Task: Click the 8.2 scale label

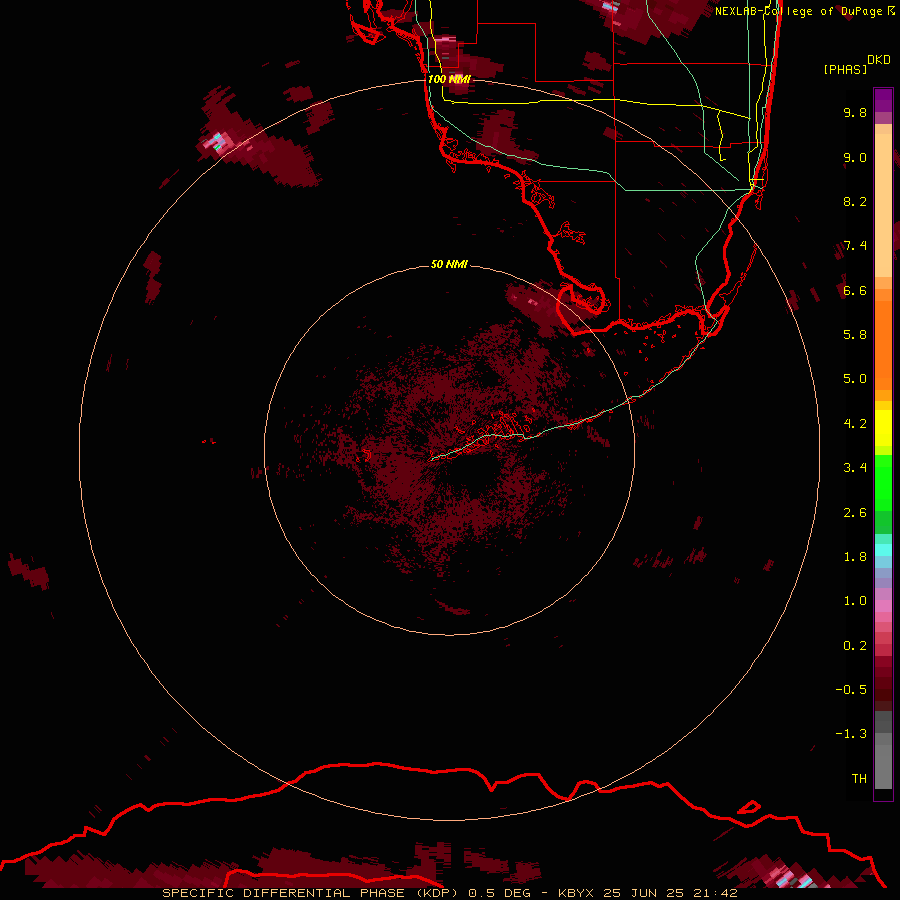Action: (x=855, y=201)
